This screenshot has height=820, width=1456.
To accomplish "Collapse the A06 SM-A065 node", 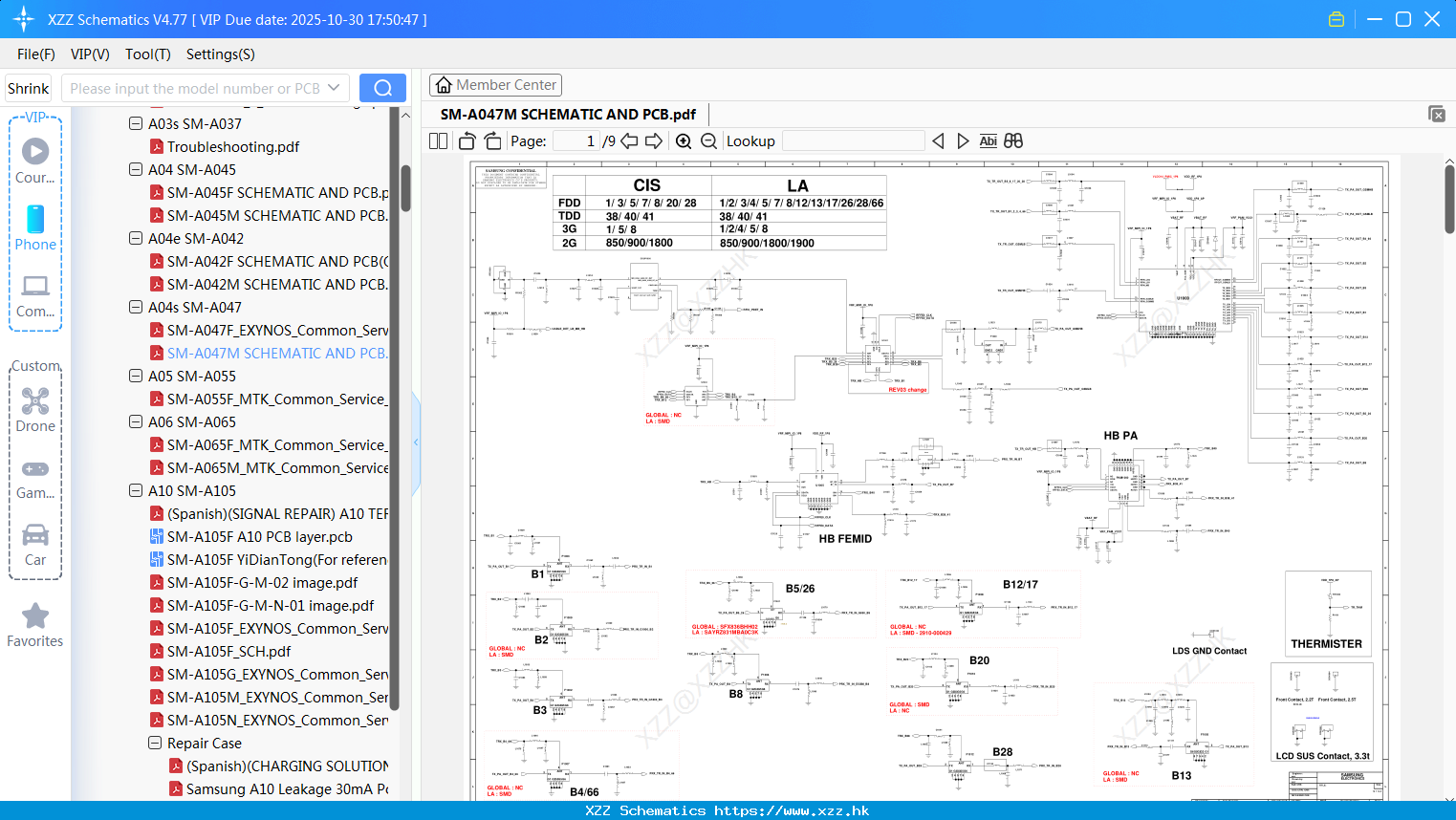I will [x=136, y=421].
